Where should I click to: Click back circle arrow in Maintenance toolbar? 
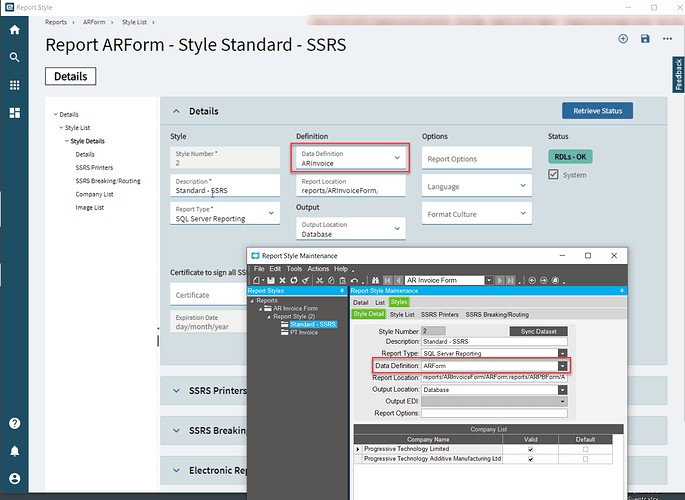pos(532,280)
